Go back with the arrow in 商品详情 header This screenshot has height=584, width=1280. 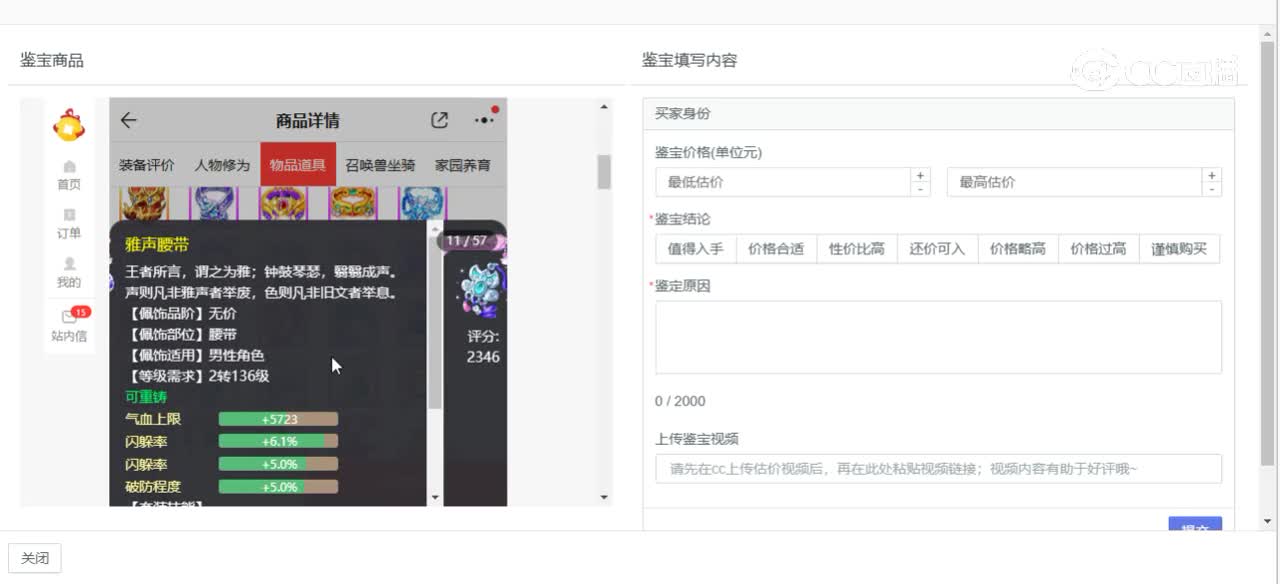click(x=128, y=121)
